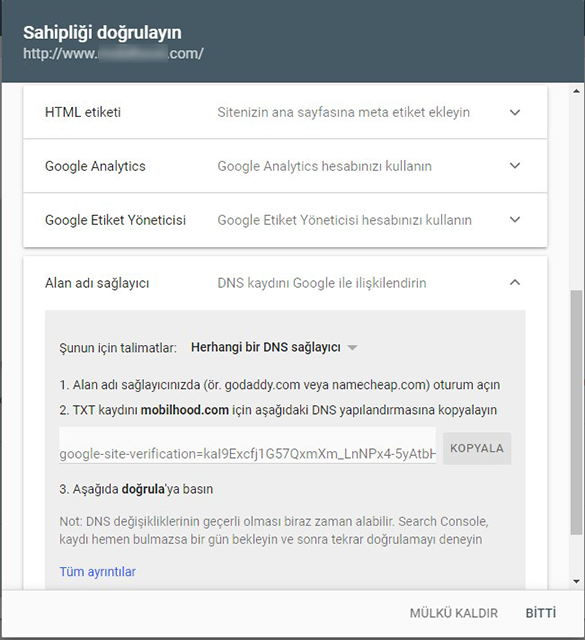Collapse the Alan adı sağlayıcı section
This screenshot has width=585, height=640.
[515, 282]
